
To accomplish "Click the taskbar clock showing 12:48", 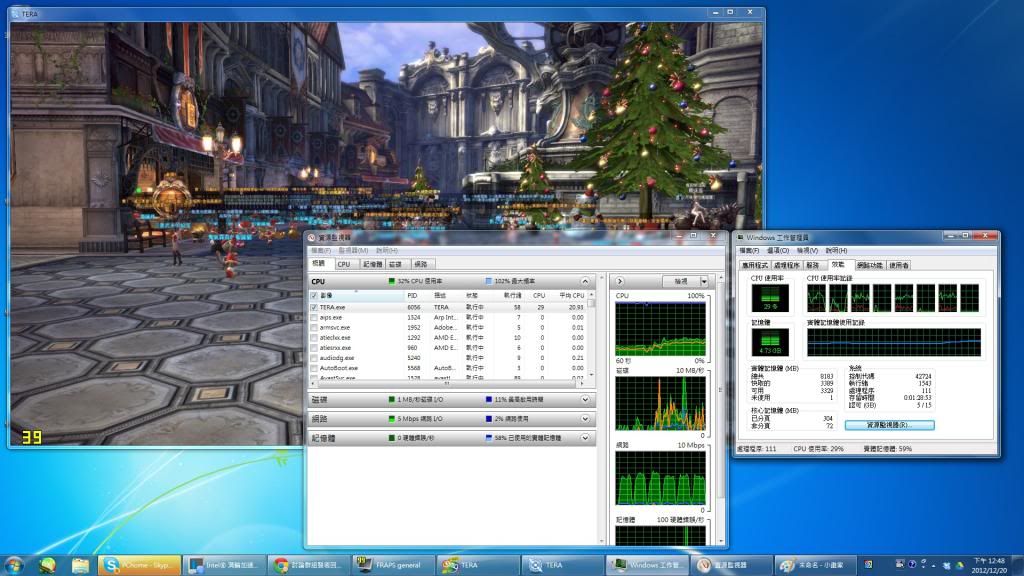I will click(989, 566).
